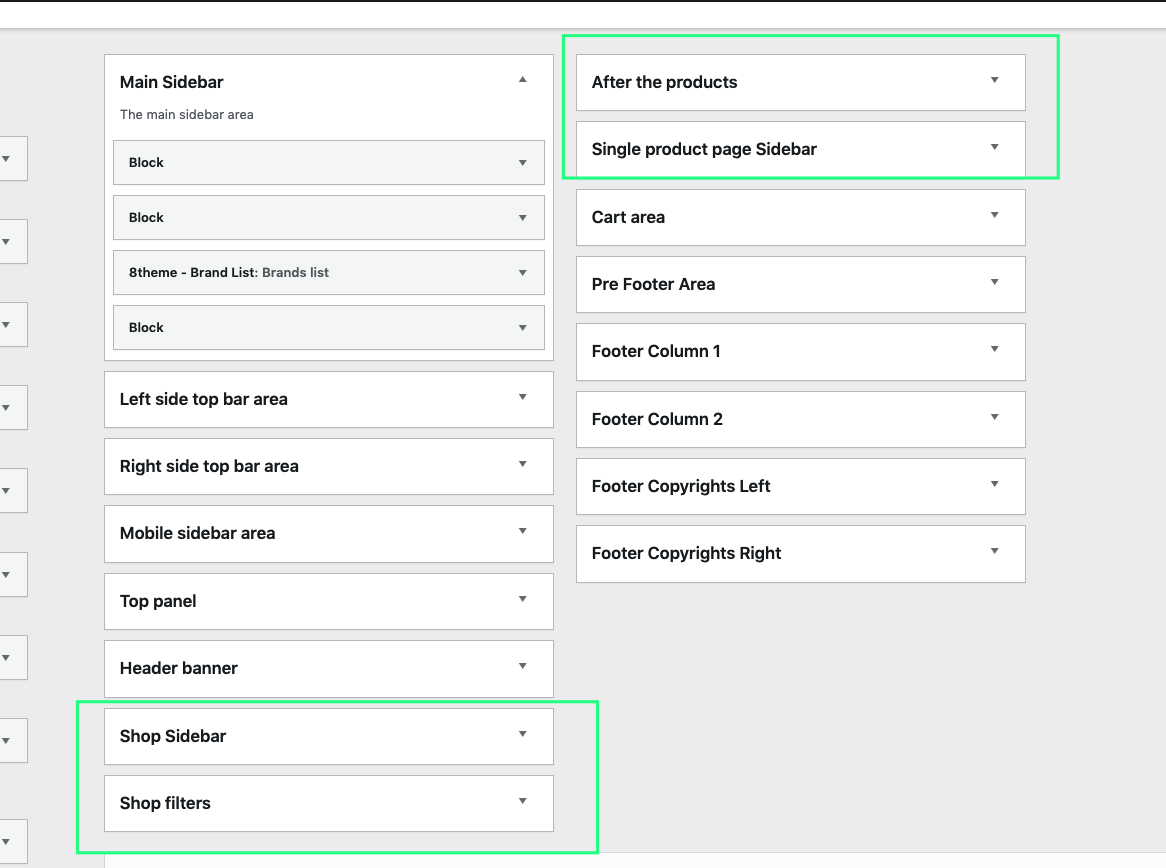1166x868 pixels.
Task: Click 'The main sidebar area' description text
Action: (x=187, y=115)
